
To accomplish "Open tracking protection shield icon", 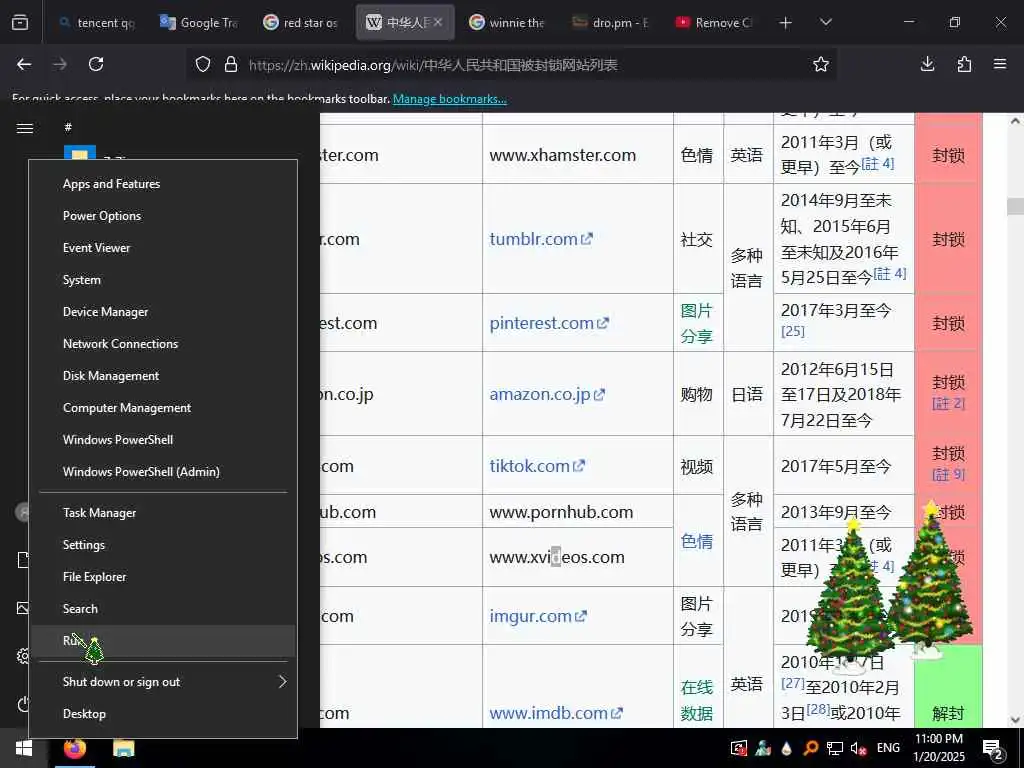I will coord(203,64).
